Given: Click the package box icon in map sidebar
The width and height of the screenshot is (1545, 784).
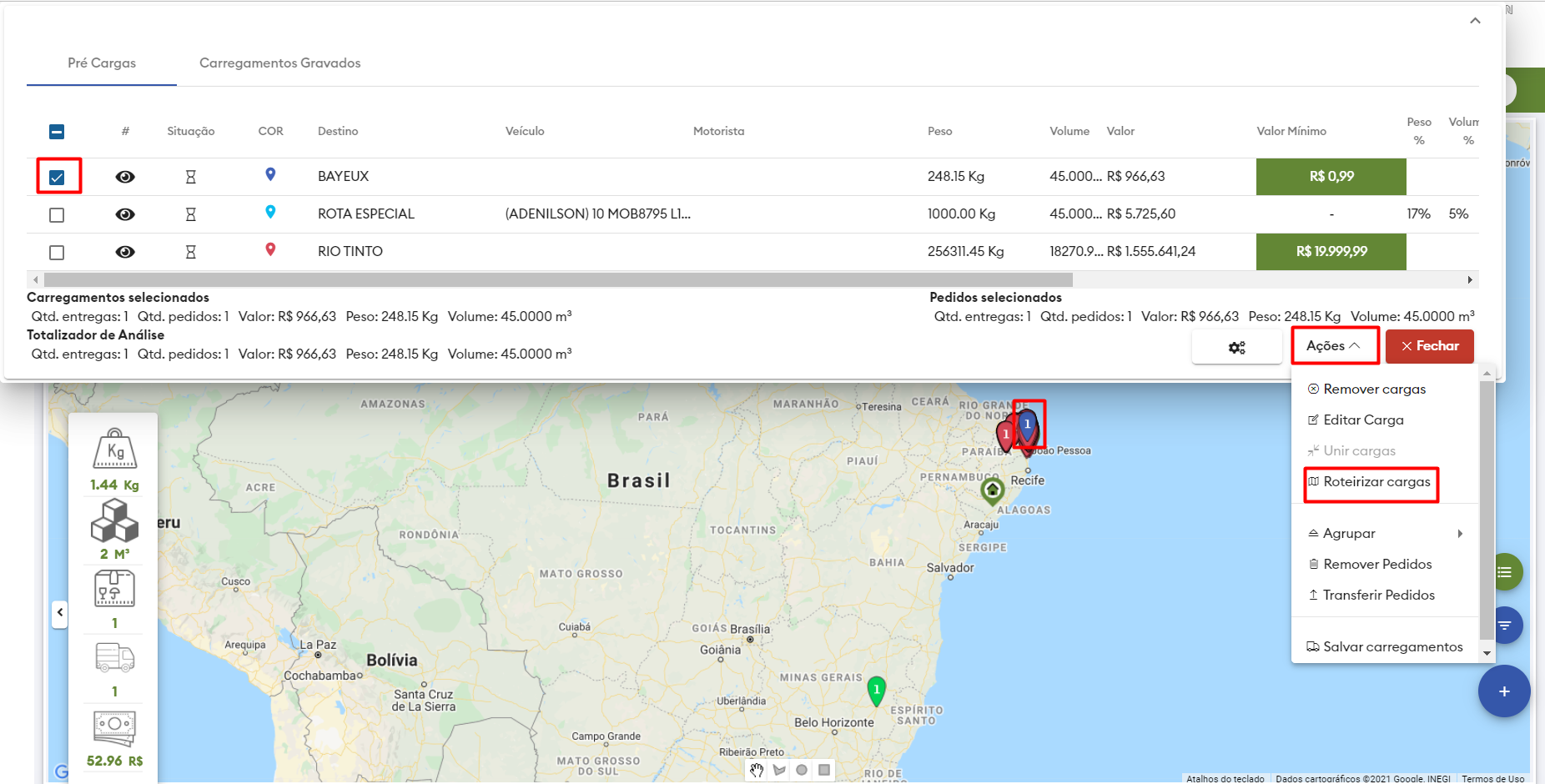Looking at the screenshot, I should click(115, 589).
